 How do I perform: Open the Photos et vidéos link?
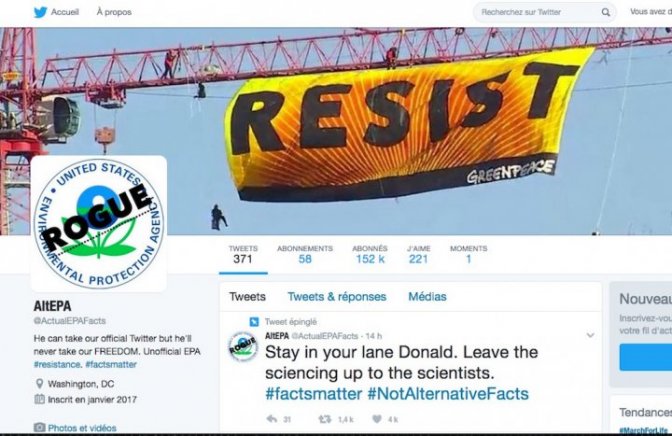coord(82,428)
